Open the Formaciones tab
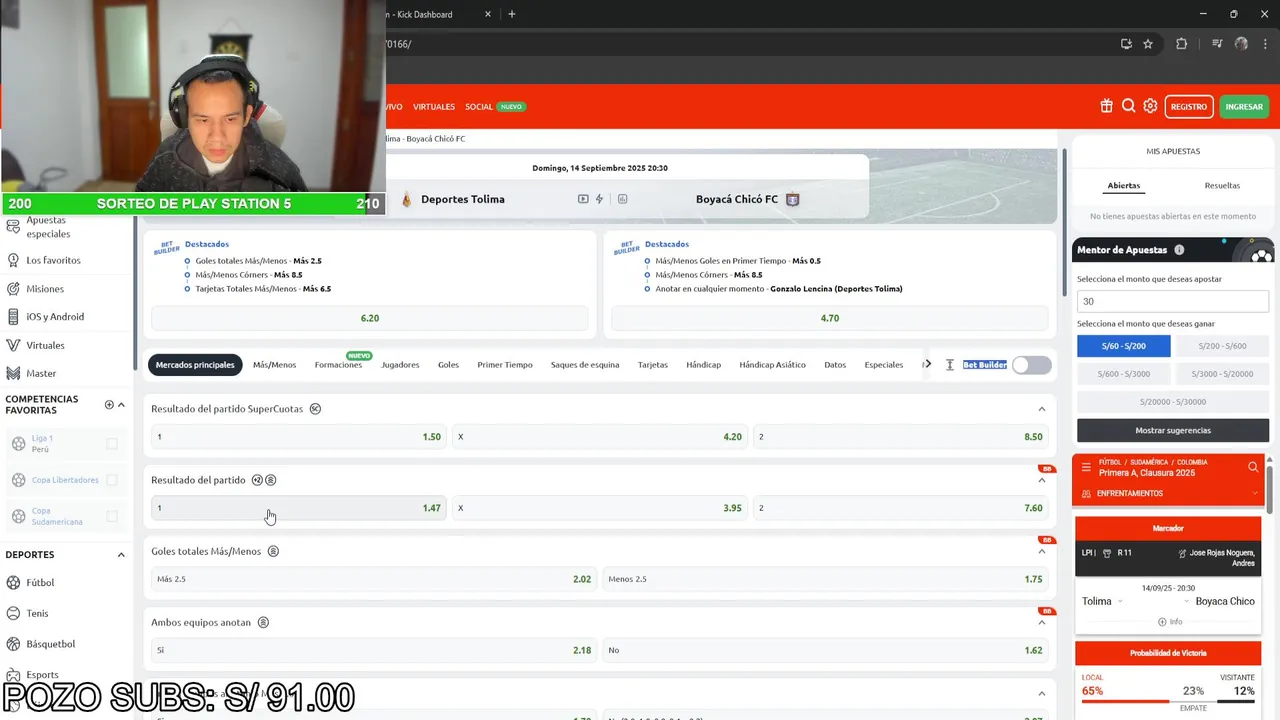Screen dimensions: 1280x720 pyautogui.click(x=338, y=365)
